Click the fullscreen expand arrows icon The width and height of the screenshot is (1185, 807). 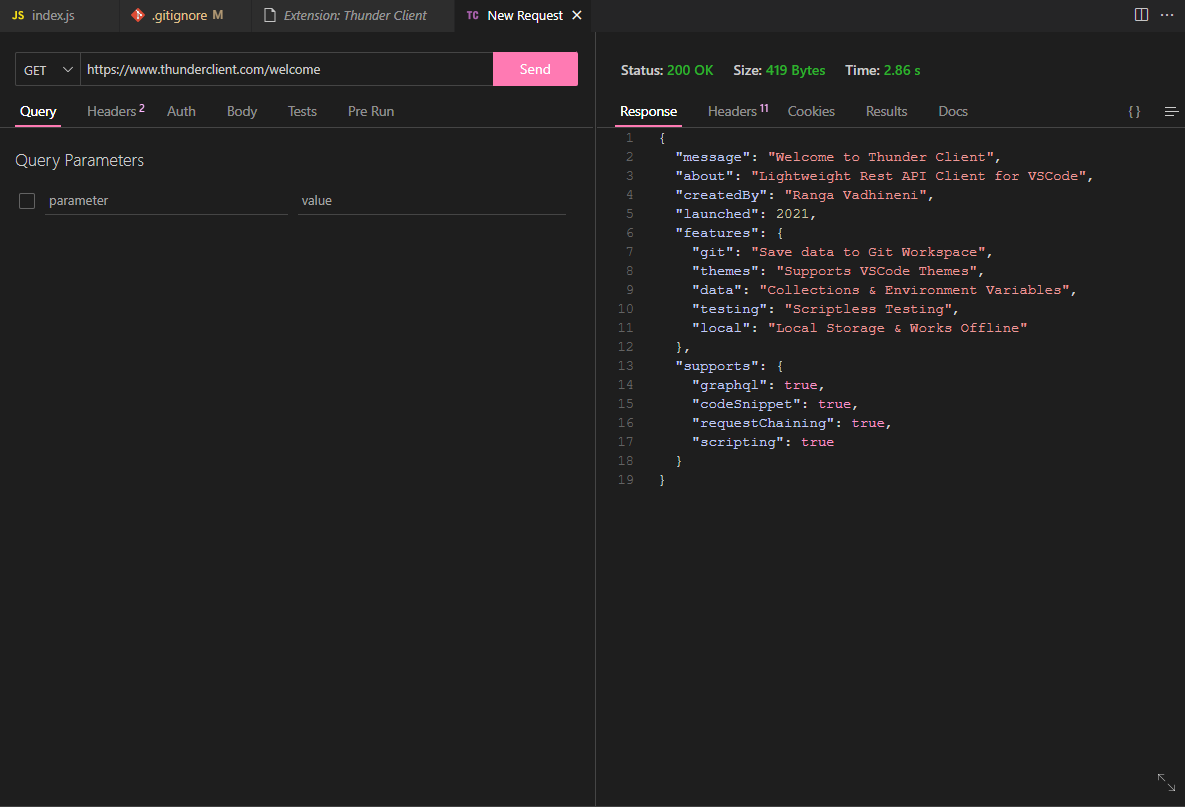[1166, 782]
